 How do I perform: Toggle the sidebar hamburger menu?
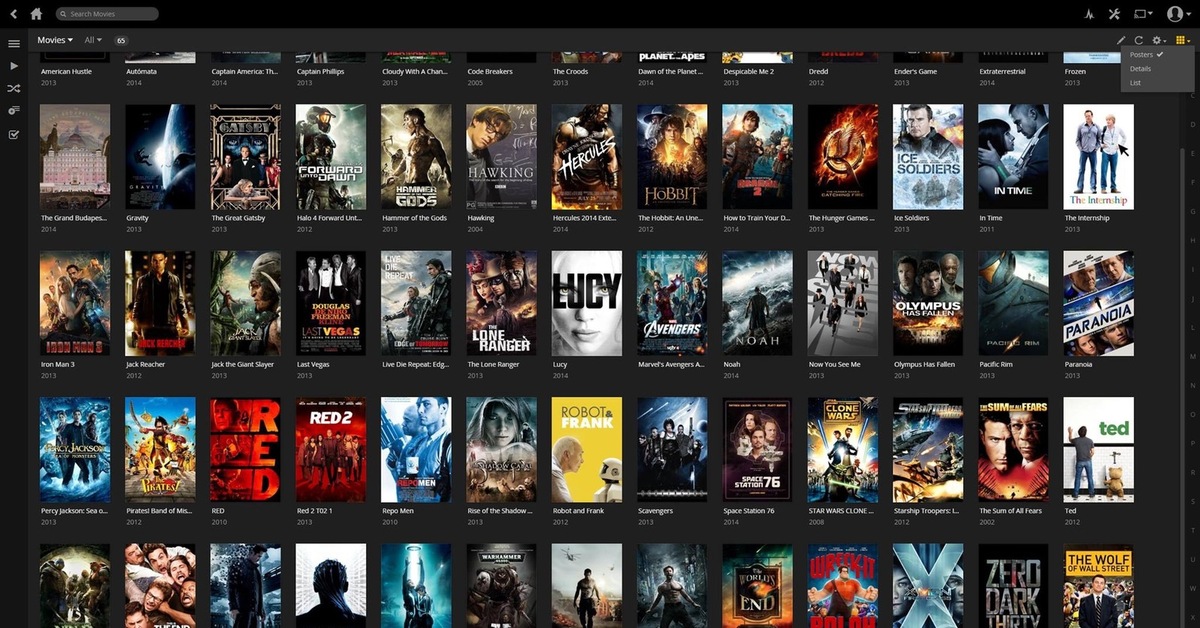tap(14, 43)
